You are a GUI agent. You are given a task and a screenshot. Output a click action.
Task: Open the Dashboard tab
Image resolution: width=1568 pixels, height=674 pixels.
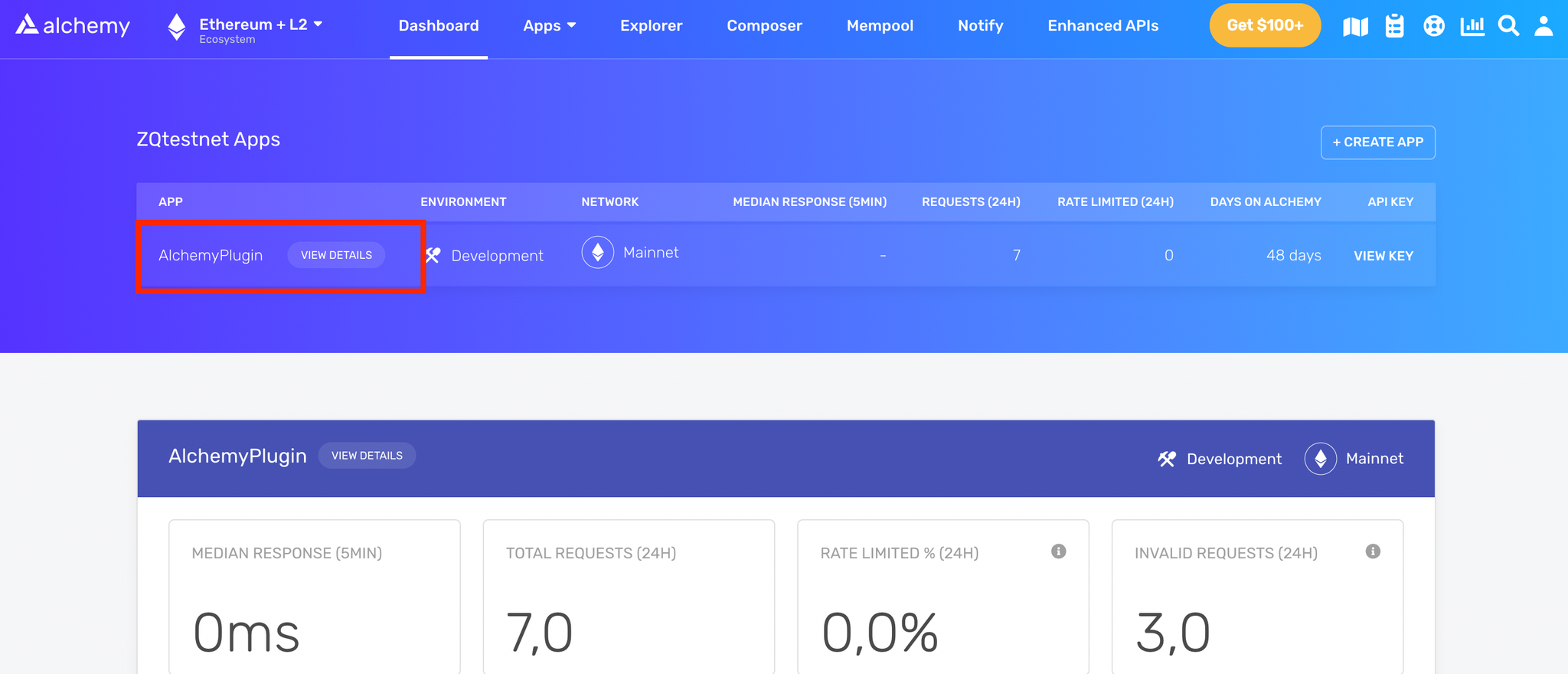pyautogui.click(x=439, y=26)
